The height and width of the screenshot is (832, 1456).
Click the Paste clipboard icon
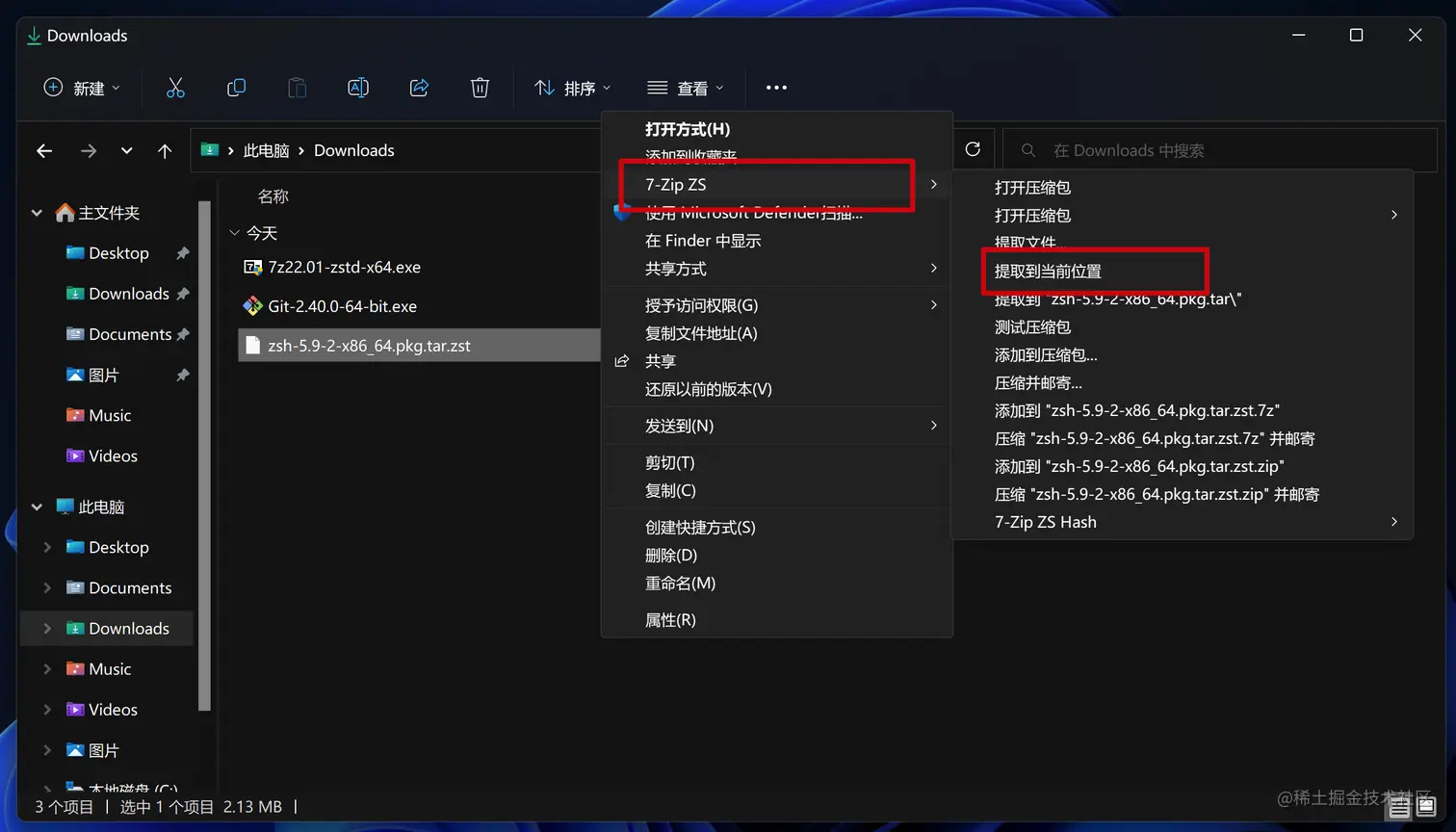click(x=298, y=88)
